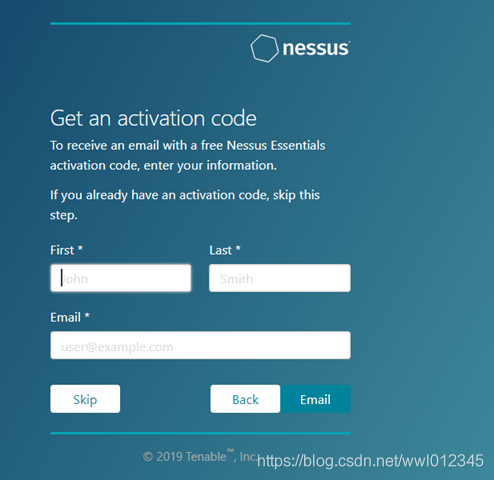This screenshot has width=494, height=480.
Task: Go Back to the previous step
Action: click(245, 399)
